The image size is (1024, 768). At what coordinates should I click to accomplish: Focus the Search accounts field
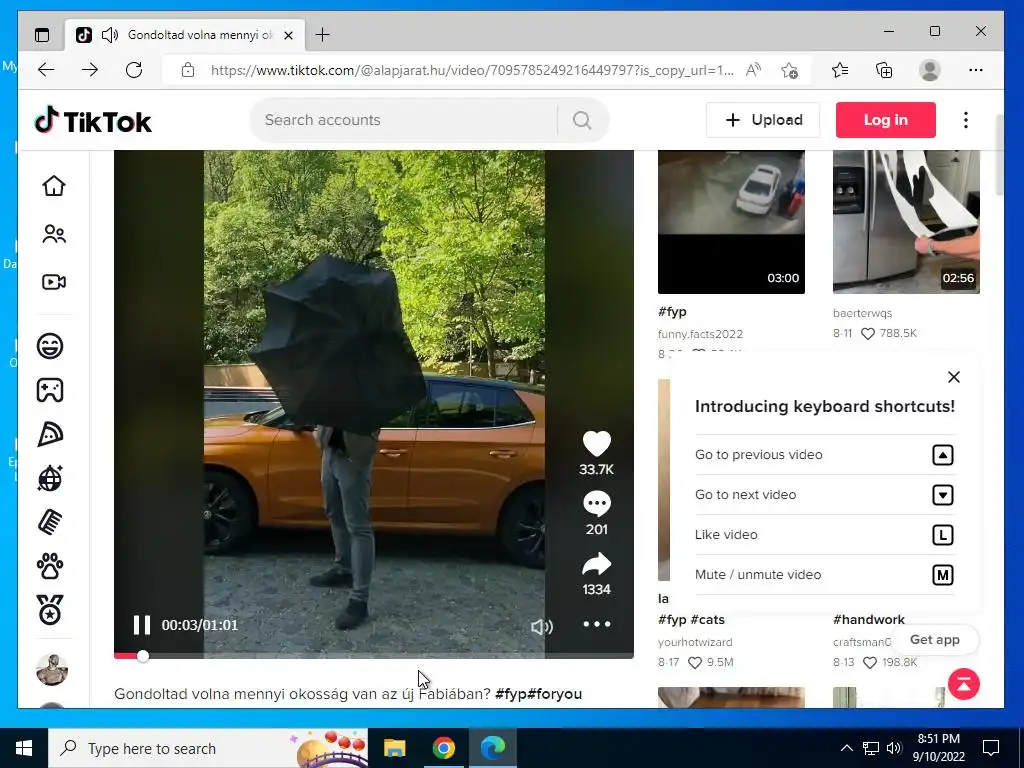(x=404, y=120)
